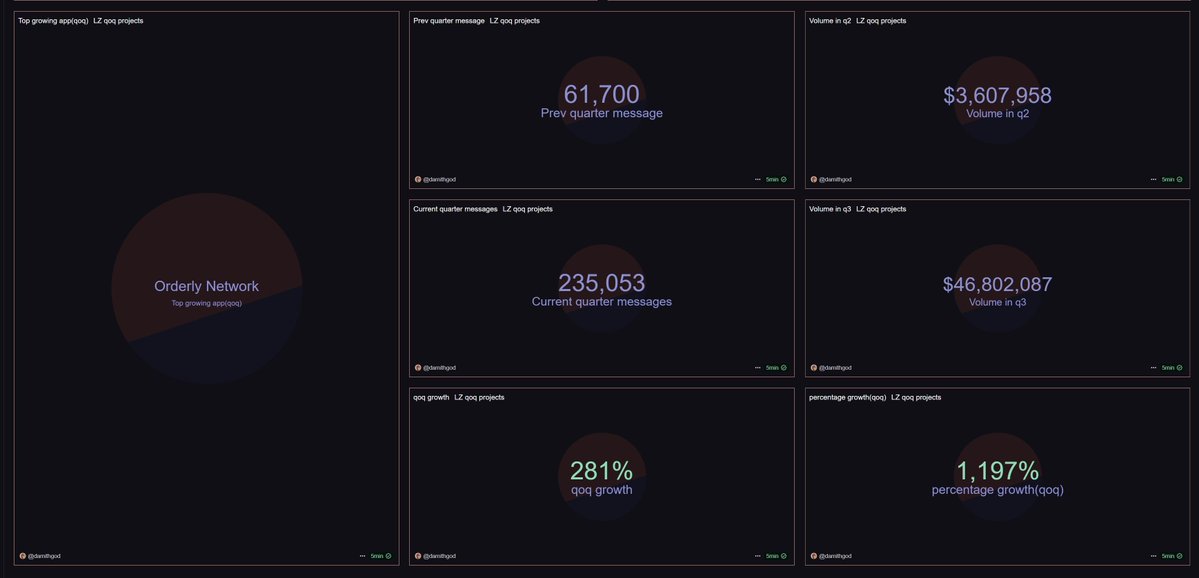The width and height of the screenshot is (1199, 578).
Task: Open the three-dot menu on Current quarter messages panel
Action: [758, 368]
